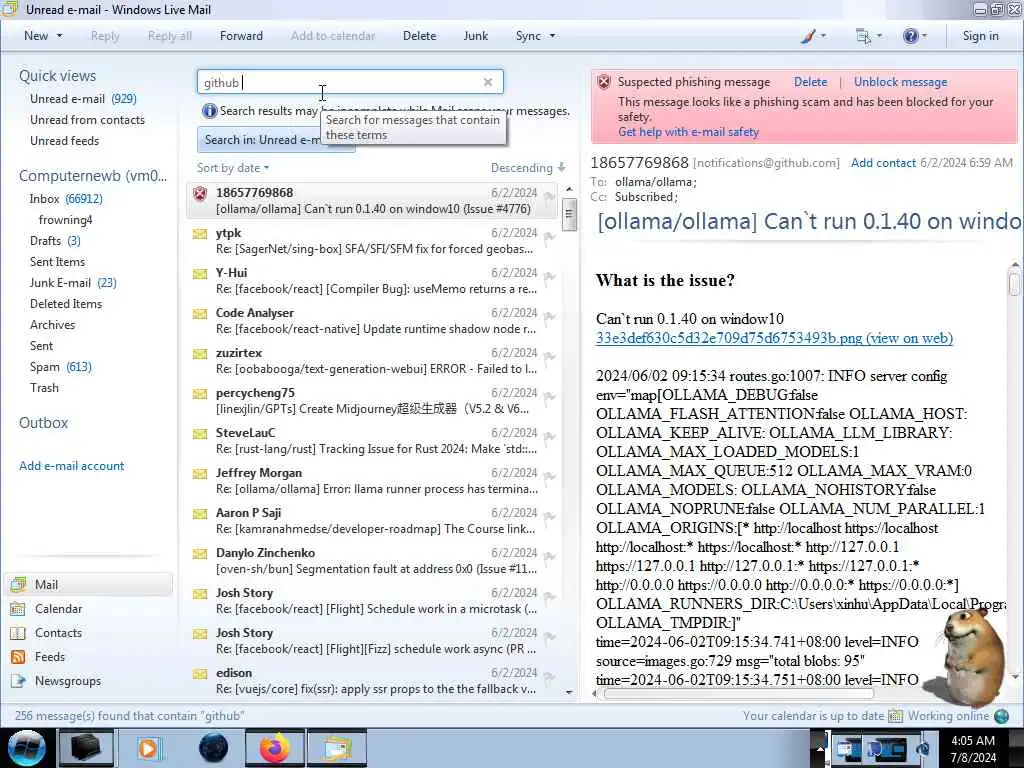Click envelope icon of percycheng75 message
This screenshot has height=768, width=1024.
coord(200,394)
